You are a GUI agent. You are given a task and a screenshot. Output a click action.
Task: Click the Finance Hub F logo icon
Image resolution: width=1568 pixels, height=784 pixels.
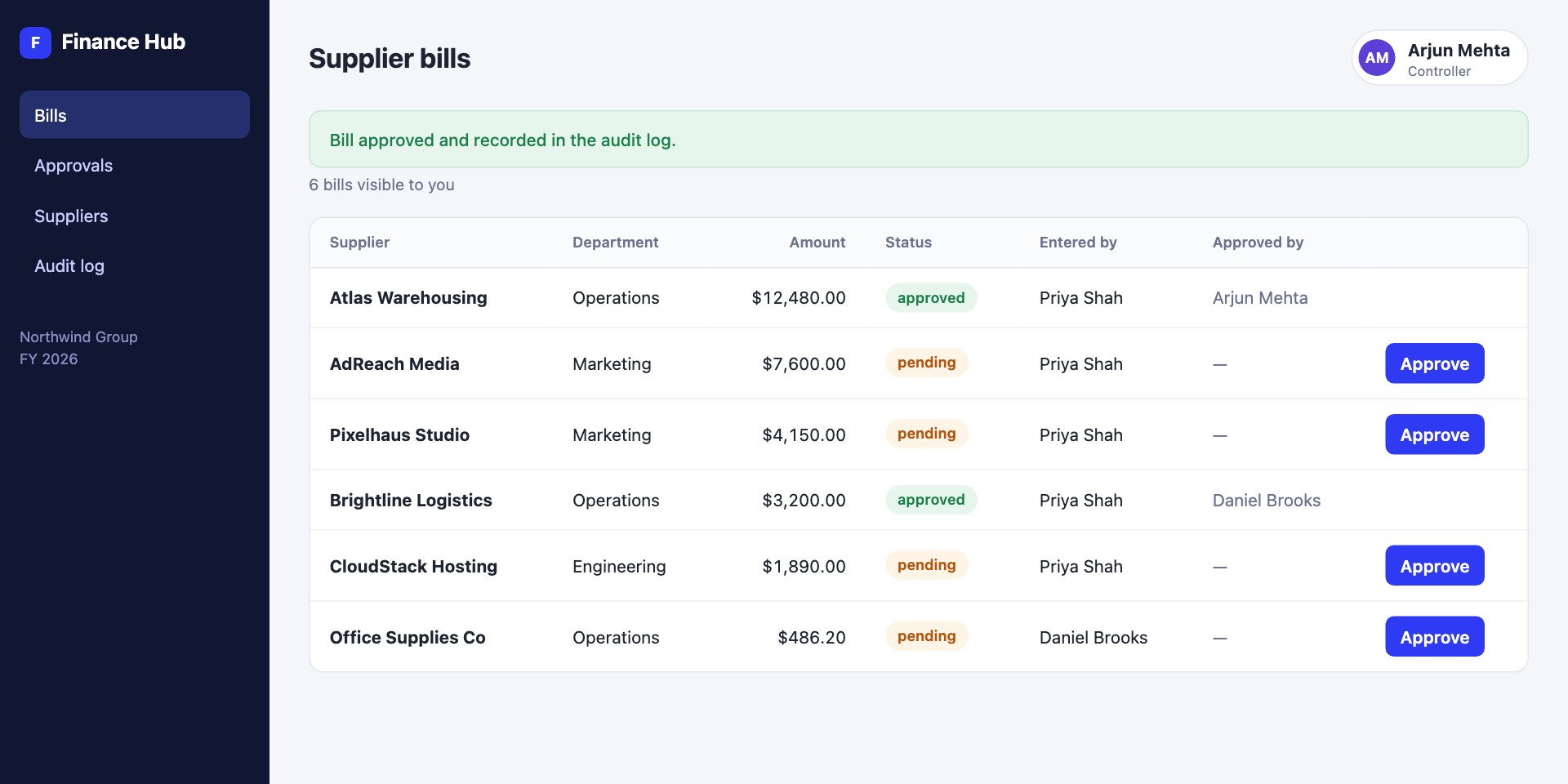click(x=35, y=42)
